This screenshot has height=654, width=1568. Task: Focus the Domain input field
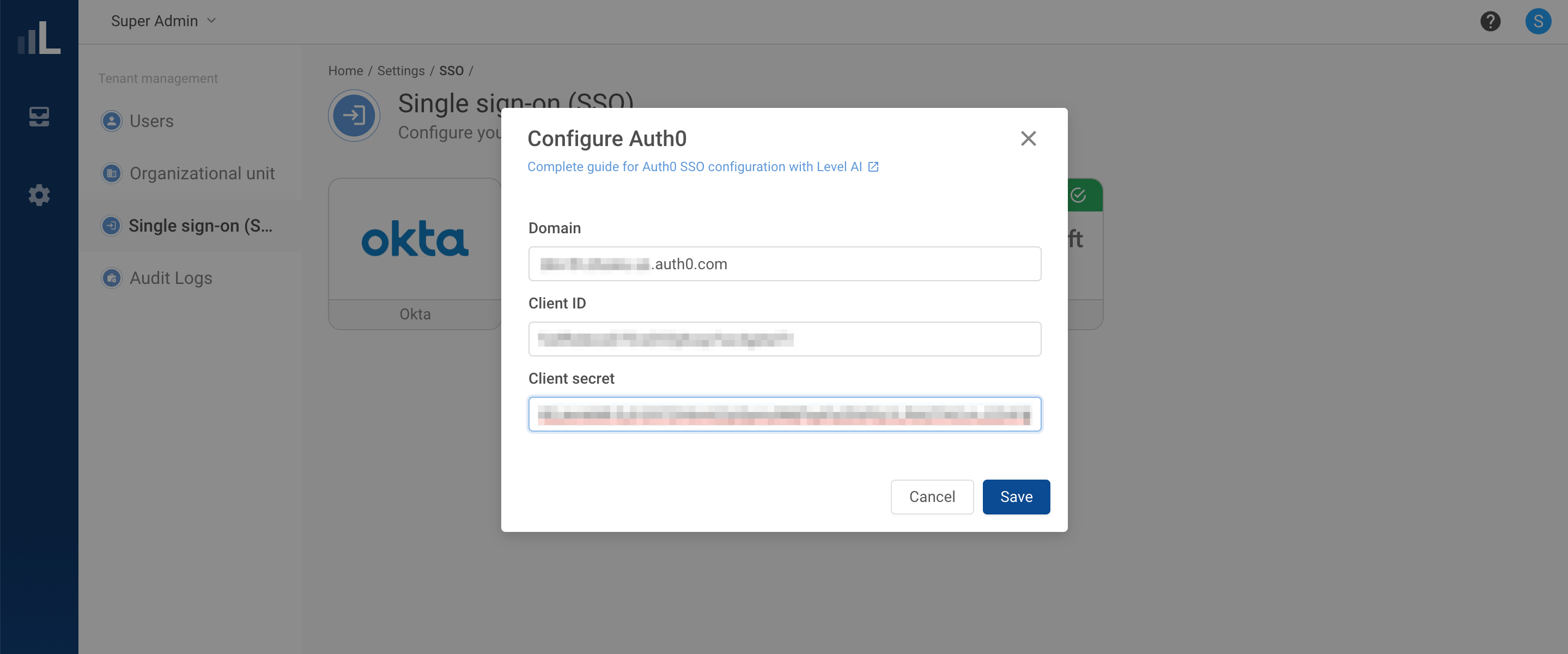(x=785, y=264)
